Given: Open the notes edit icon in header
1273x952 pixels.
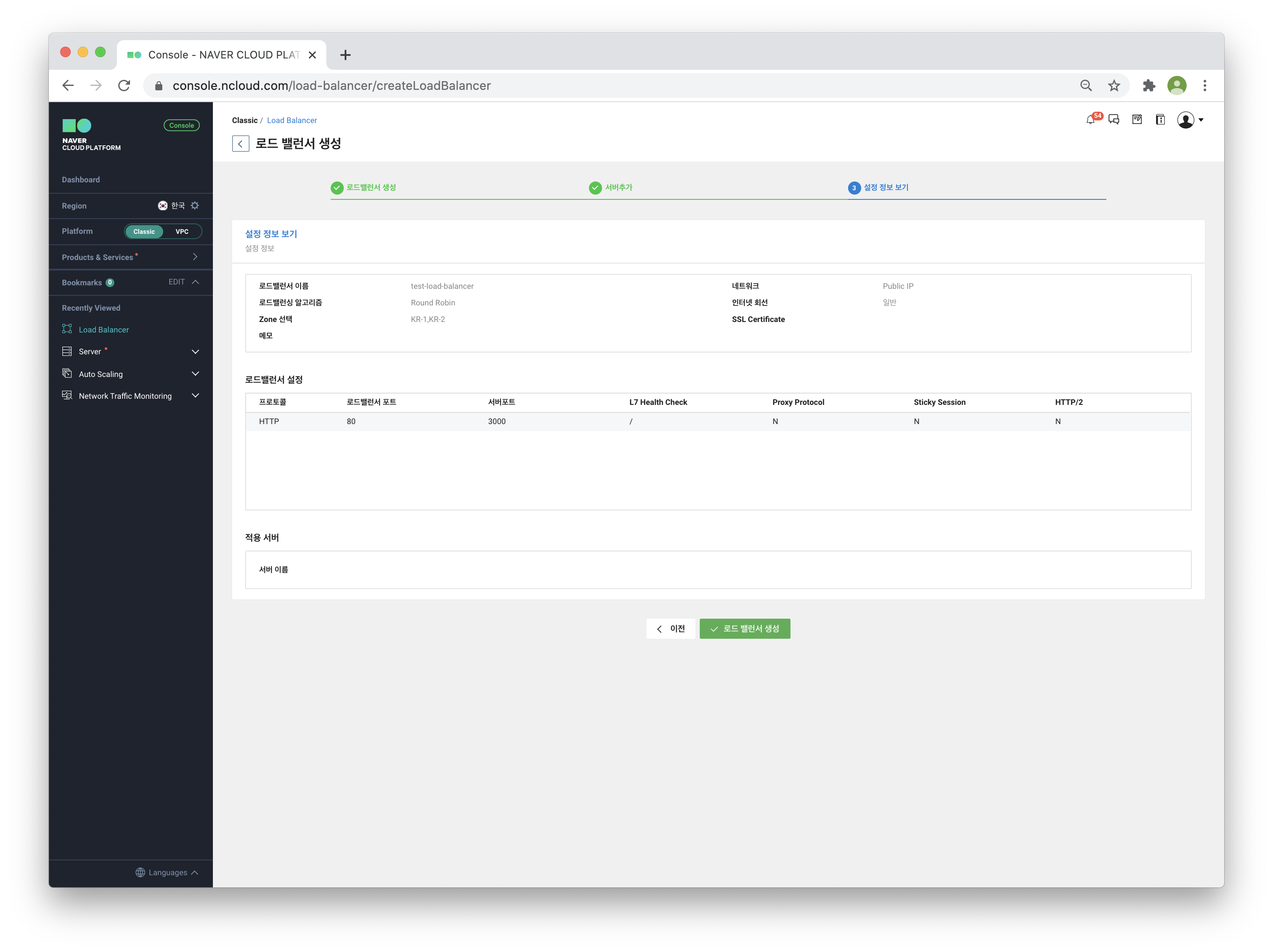Looking at the screenshot, I should pos(1137,120).
